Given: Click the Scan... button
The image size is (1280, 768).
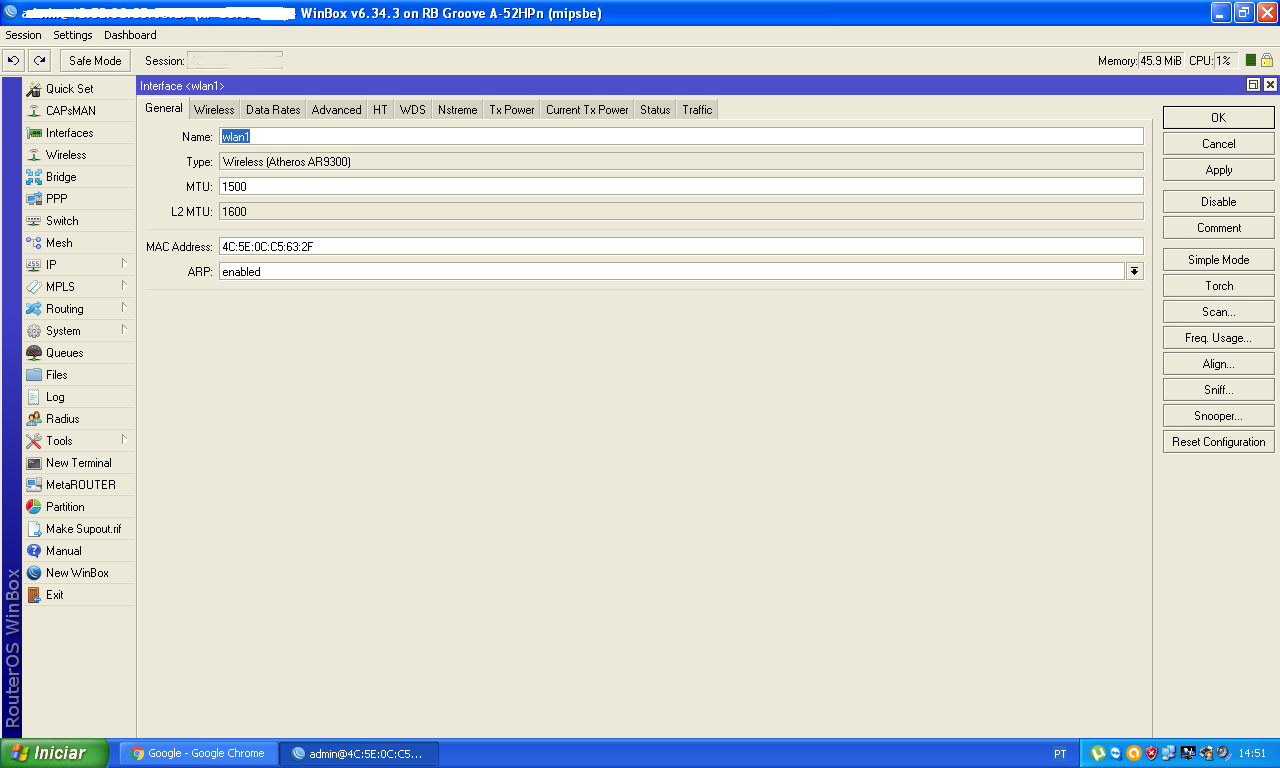Looking at the screenshot, I should pos(1218,312).
